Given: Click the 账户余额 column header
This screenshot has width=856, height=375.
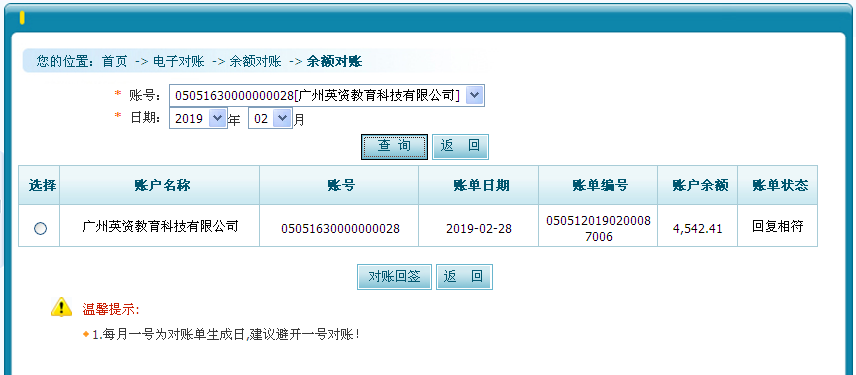Looking at the screenshot, I should (x=697, y=185).
